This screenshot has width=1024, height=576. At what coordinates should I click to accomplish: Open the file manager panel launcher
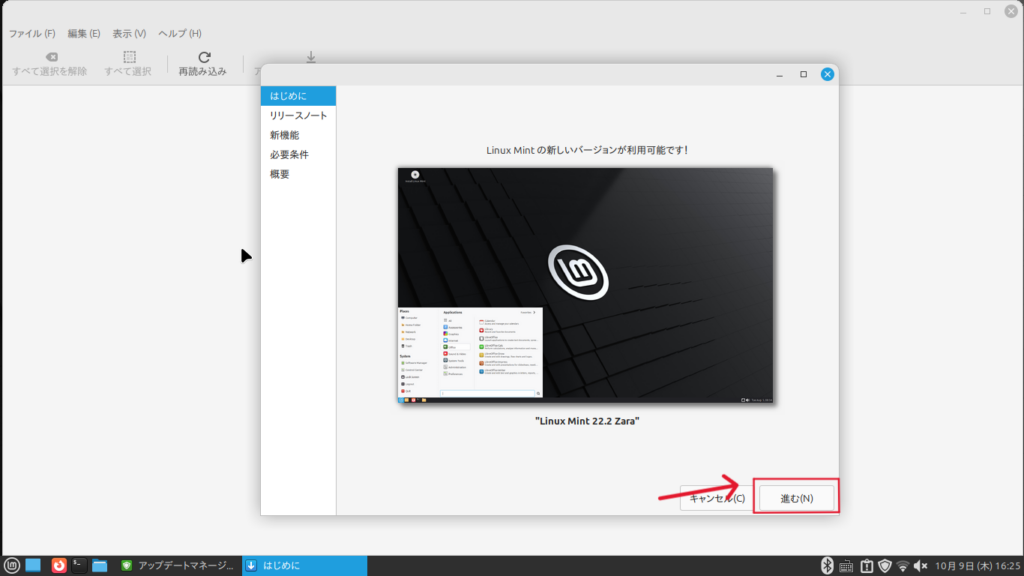coord(99,565)
